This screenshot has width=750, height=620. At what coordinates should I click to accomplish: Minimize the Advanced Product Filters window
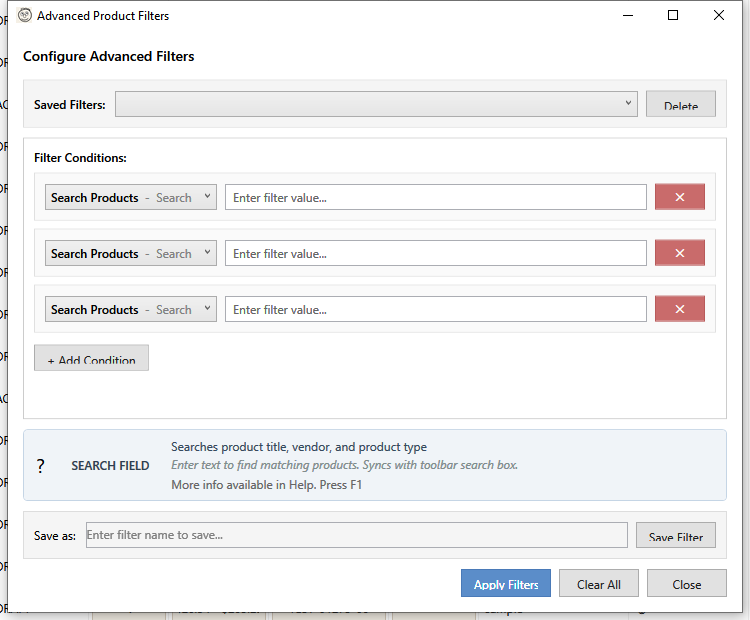tap(628, 15)
